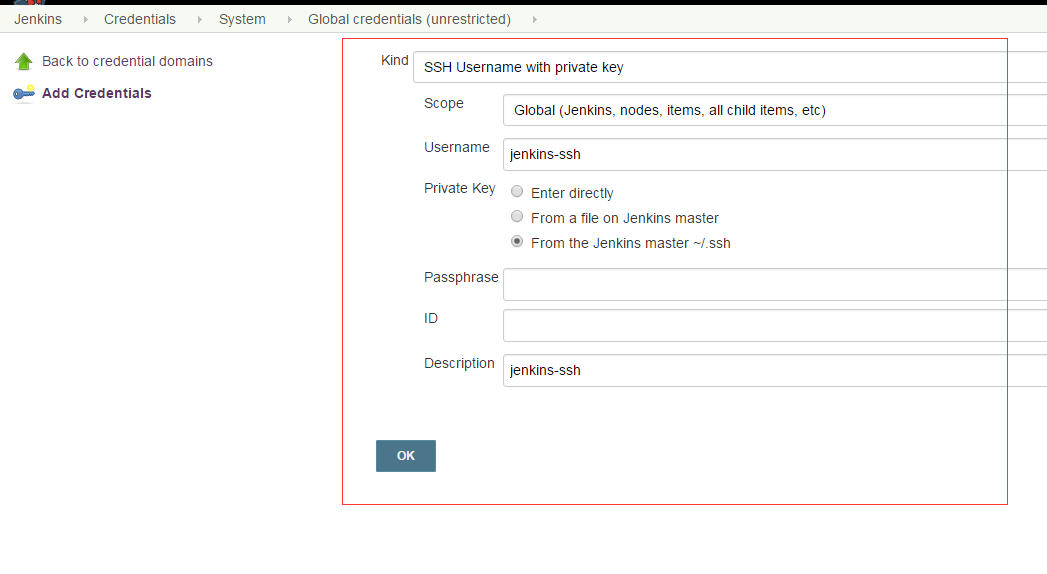The image size is (1047, 574).
Task: Click the key icon beside Add Credentials
Action: (x=23, y=93)
